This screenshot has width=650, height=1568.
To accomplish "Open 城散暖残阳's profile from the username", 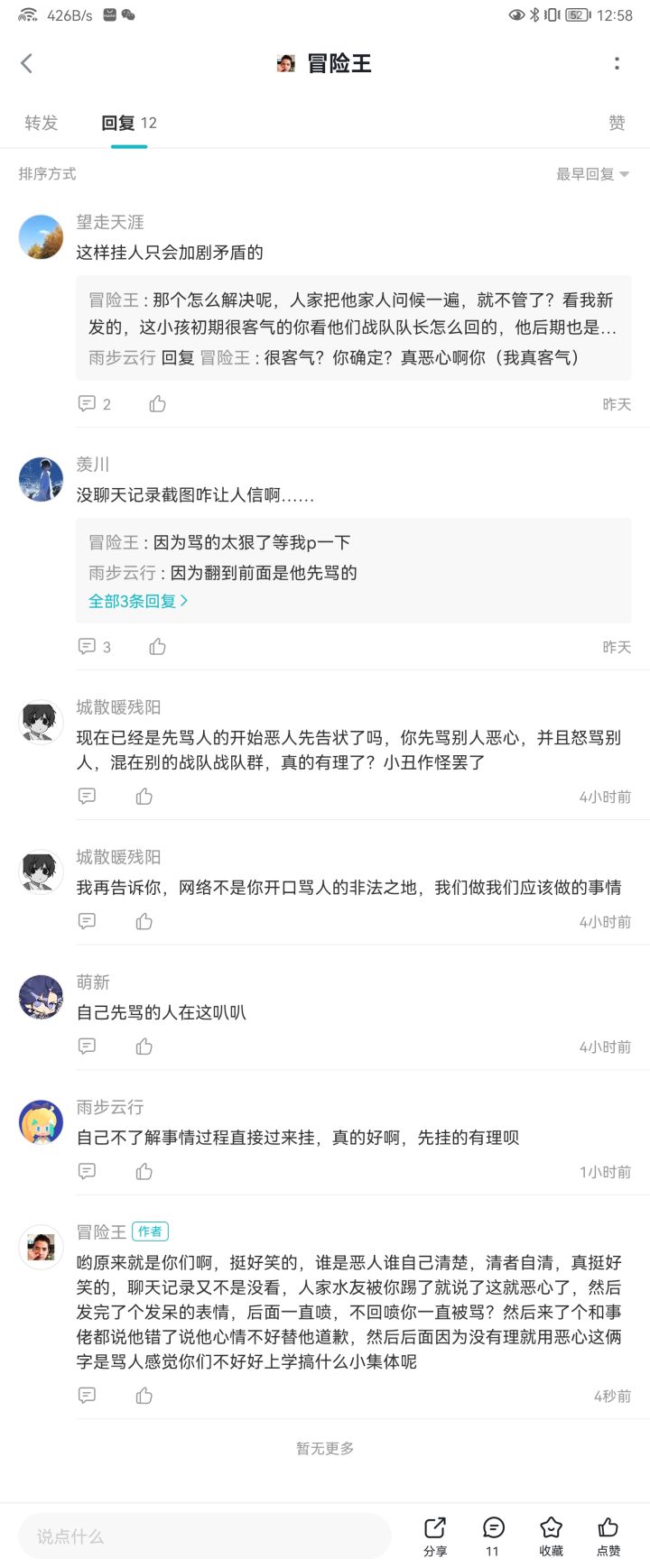I will [x=118, y=707].
